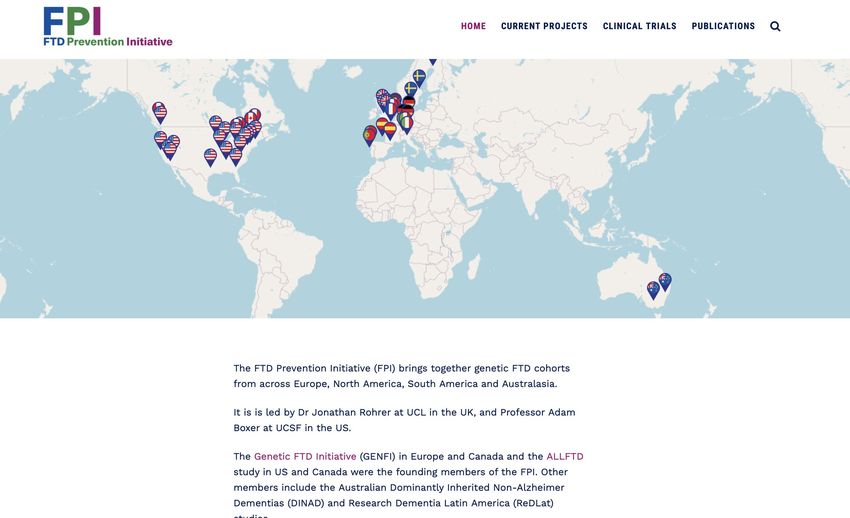Viewport: 850px width, 518px height.
Task: Follow the Genetic FTD Initiative link
Action: tap(305, 456)
